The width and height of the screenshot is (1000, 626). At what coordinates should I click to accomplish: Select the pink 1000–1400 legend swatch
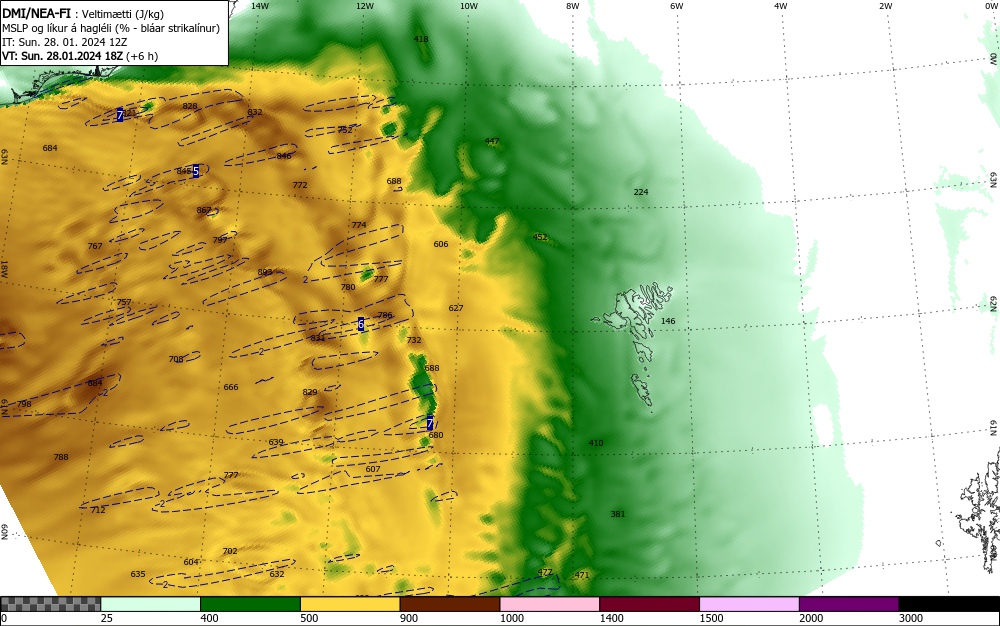[550, 604]
